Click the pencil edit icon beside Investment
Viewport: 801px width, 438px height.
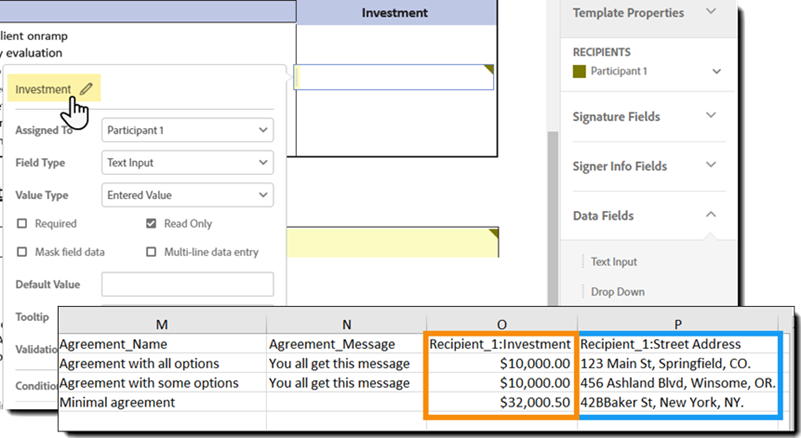pos(86,89)
